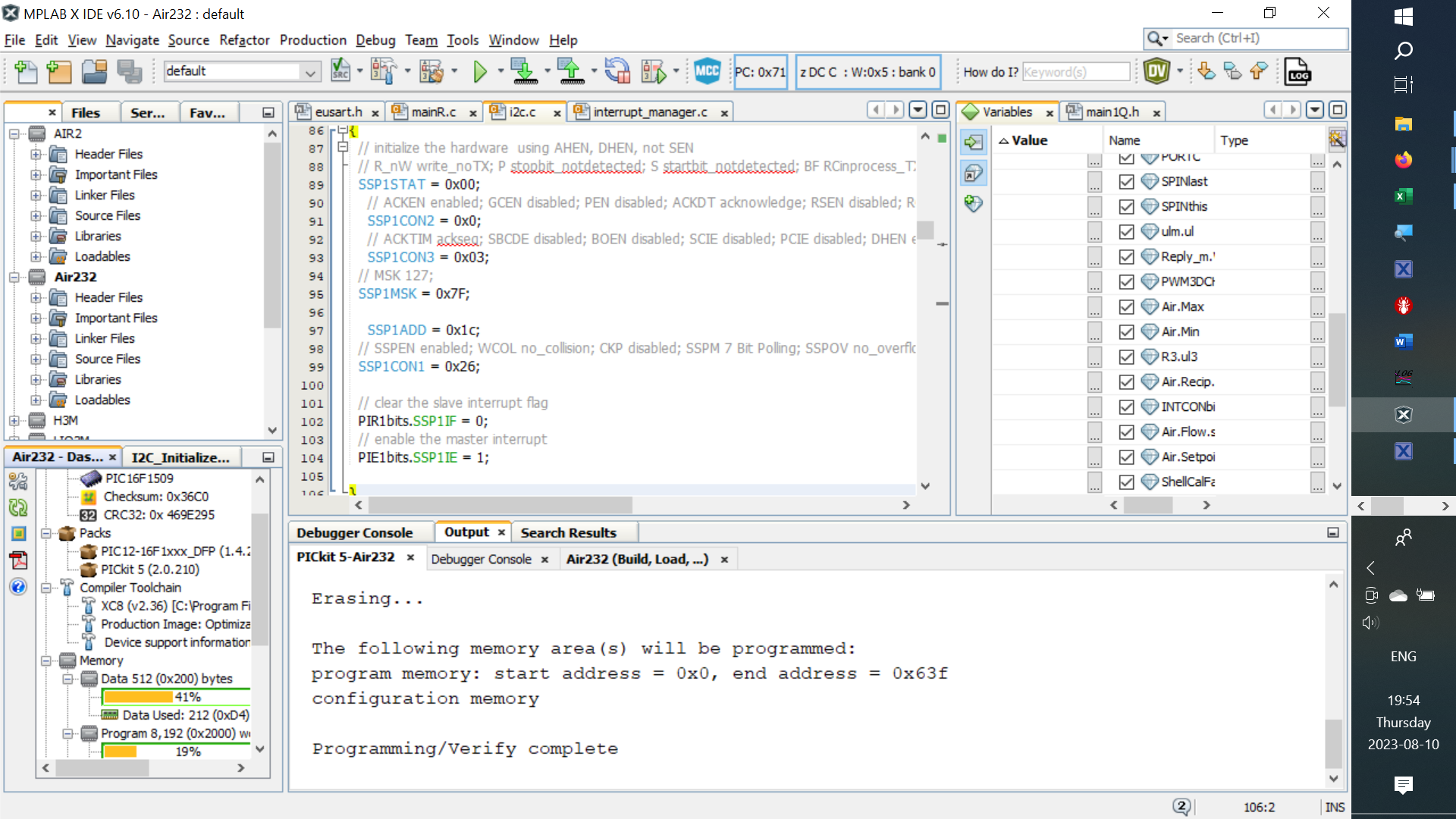Toggle the INTCONbi watch checkbox
The image size is (1456, 819).
tap(1125, 406)
